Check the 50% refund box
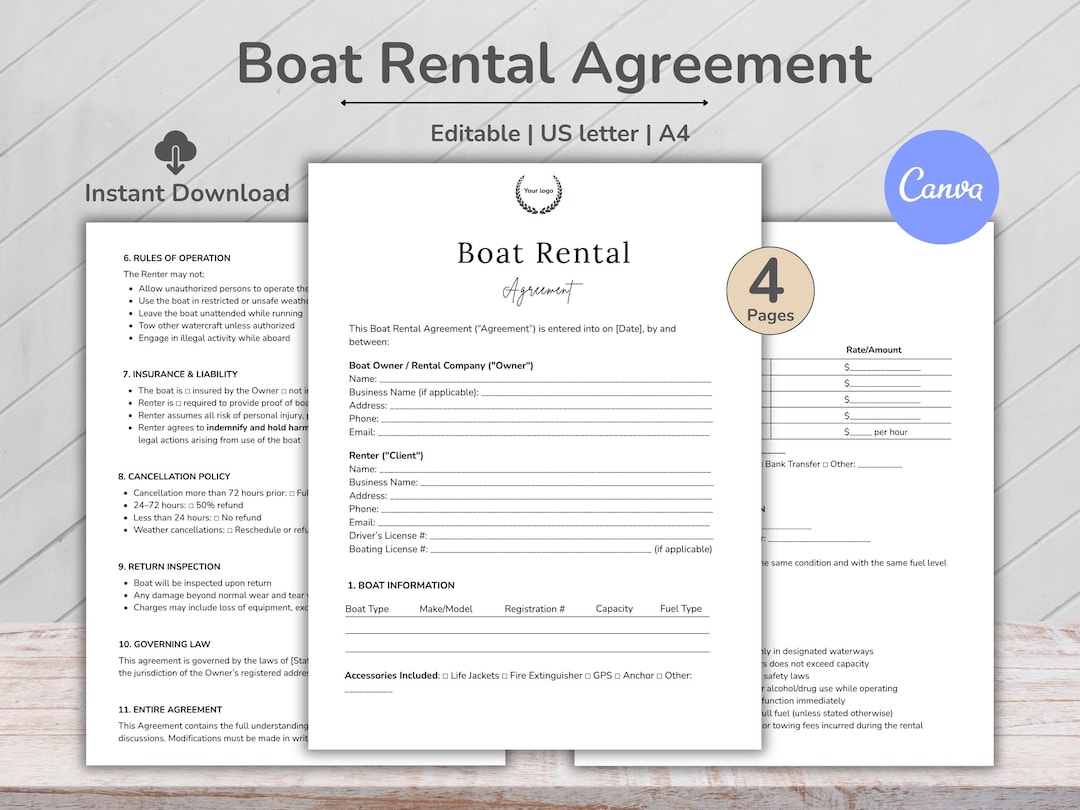The width and height of the screenshot is (1080, 810). [x=191, y=506]
